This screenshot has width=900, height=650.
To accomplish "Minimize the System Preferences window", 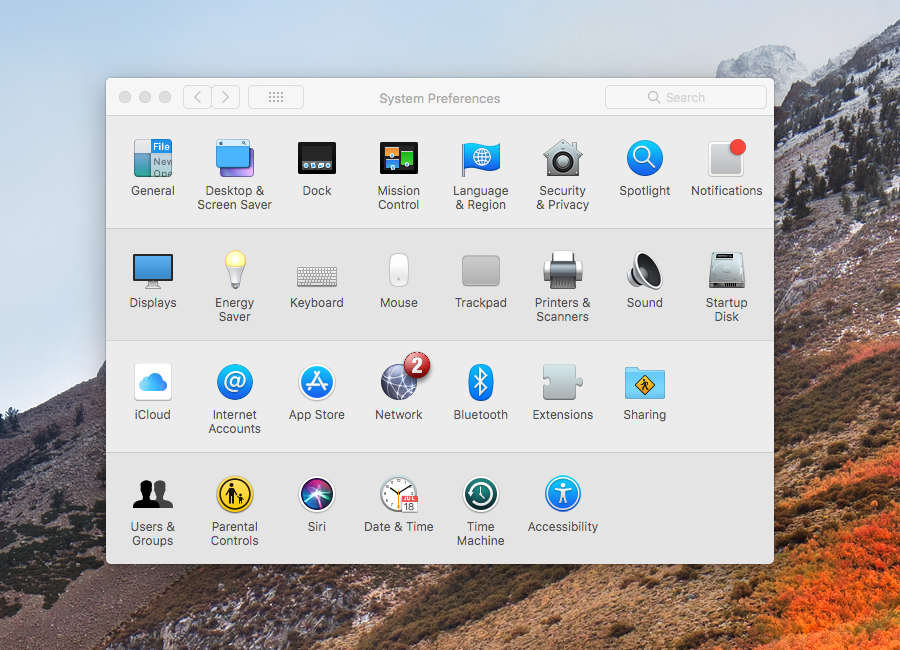I will [145, 97].
